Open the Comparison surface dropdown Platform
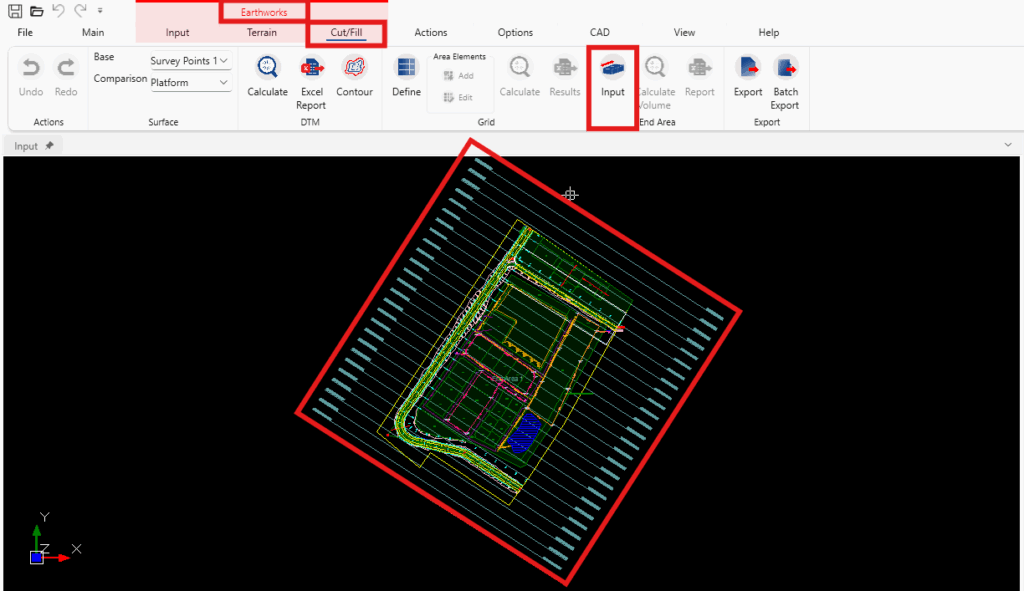This screenshot has height=591, width=1024. (190, 82)
